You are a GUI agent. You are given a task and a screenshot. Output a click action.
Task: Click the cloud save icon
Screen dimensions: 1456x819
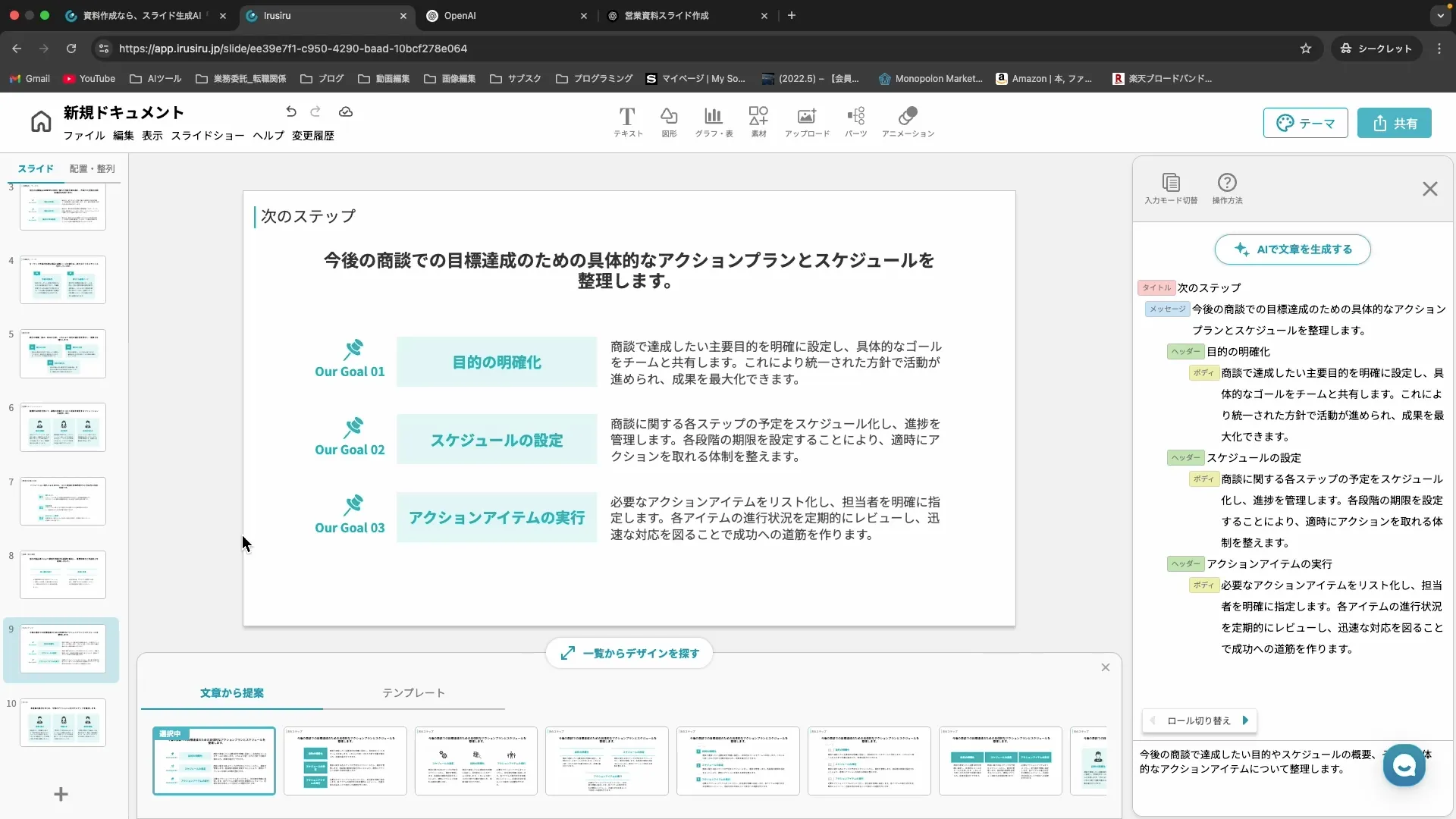tap(346, 111)
